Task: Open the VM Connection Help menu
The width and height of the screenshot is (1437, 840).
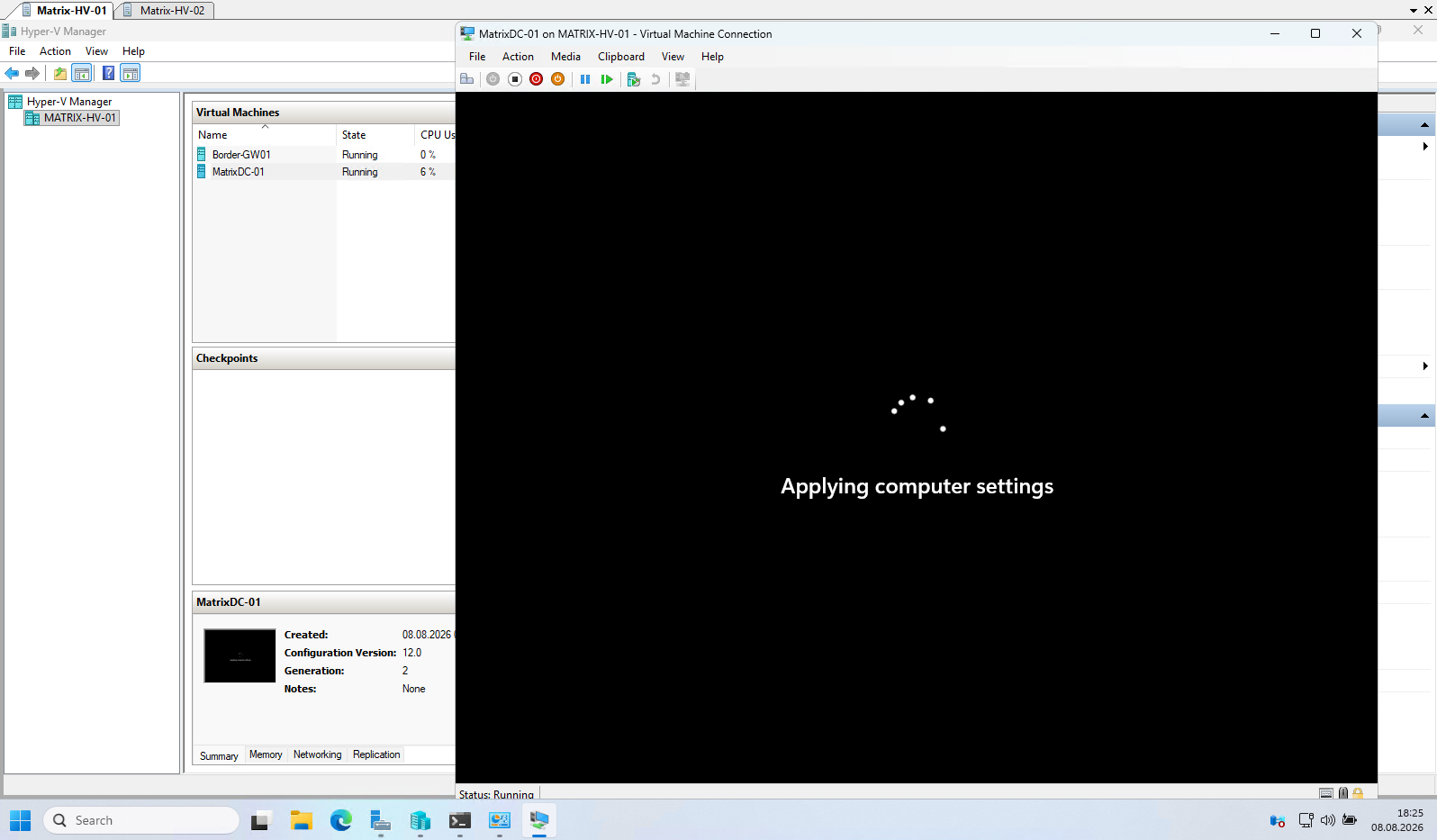Action: tap(712, 57)
